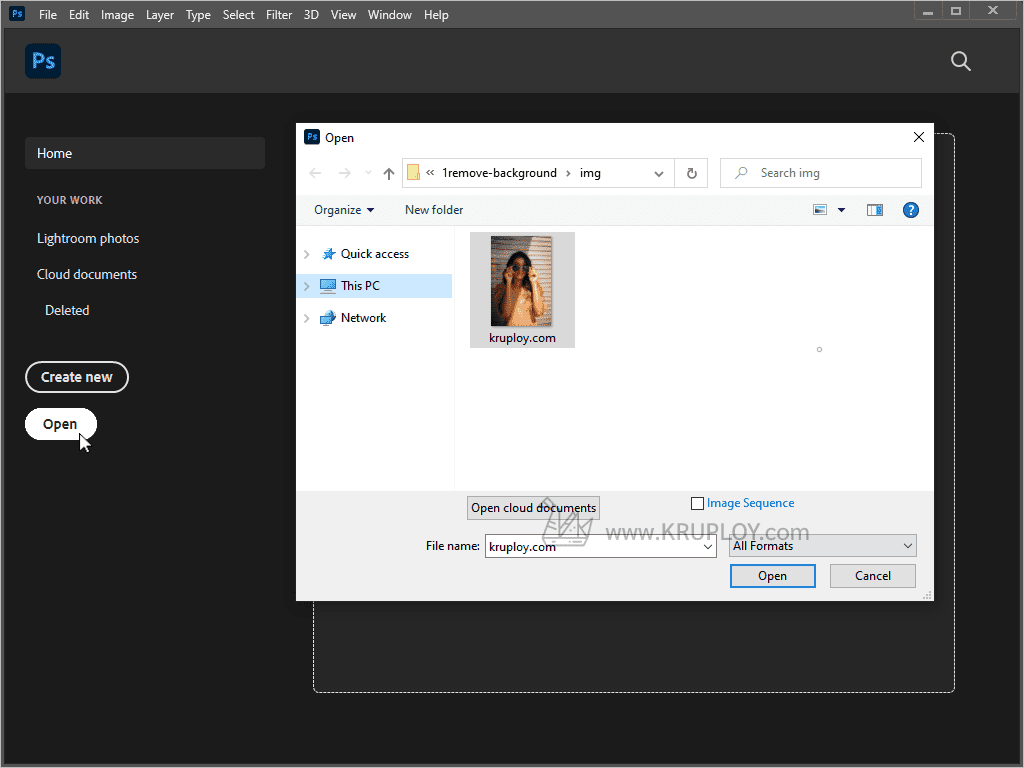This screenshot has height=768, width=1024.
Task: Go forward in the Open dialog
Action: 345,173
